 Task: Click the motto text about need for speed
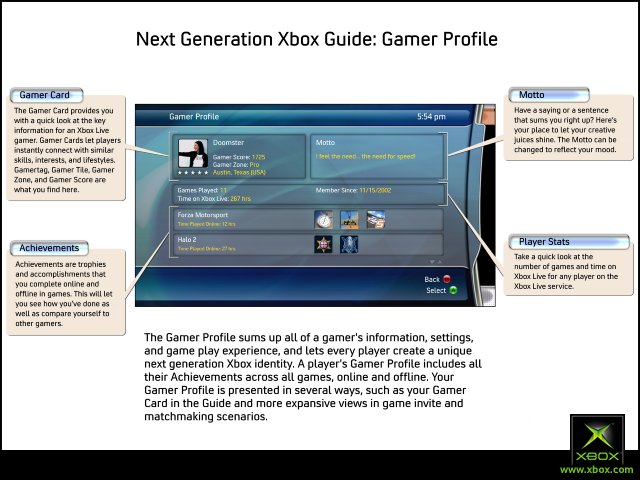coord(365,156)
